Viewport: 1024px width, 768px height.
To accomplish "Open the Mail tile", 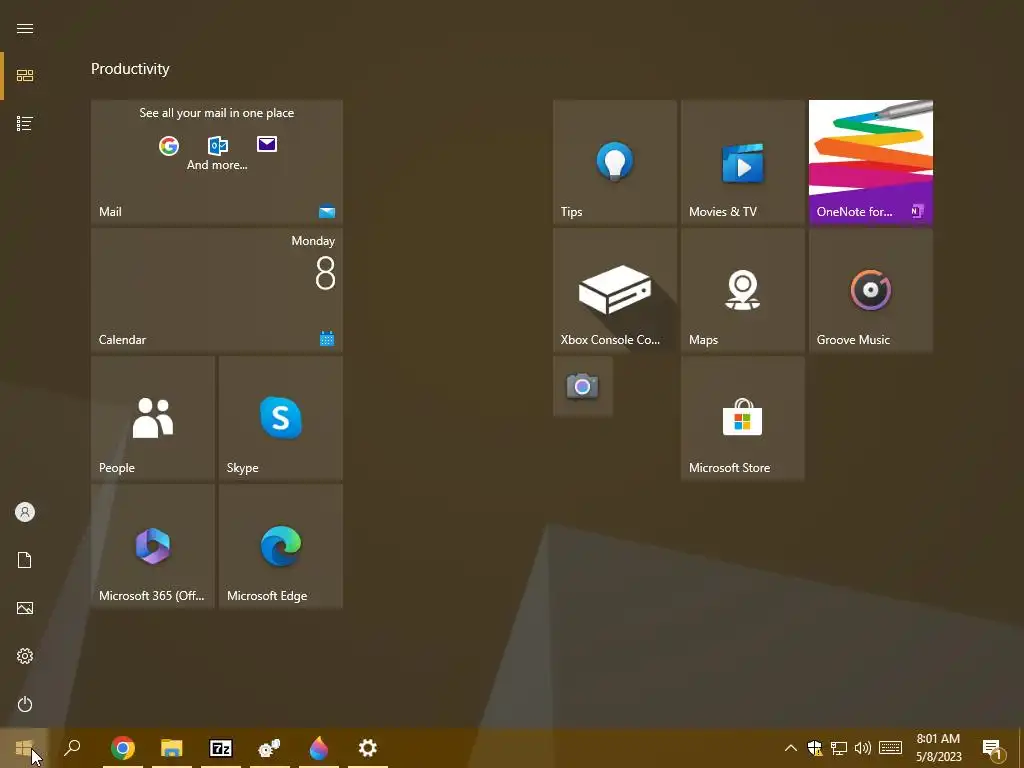I will (x=217, y=162).
